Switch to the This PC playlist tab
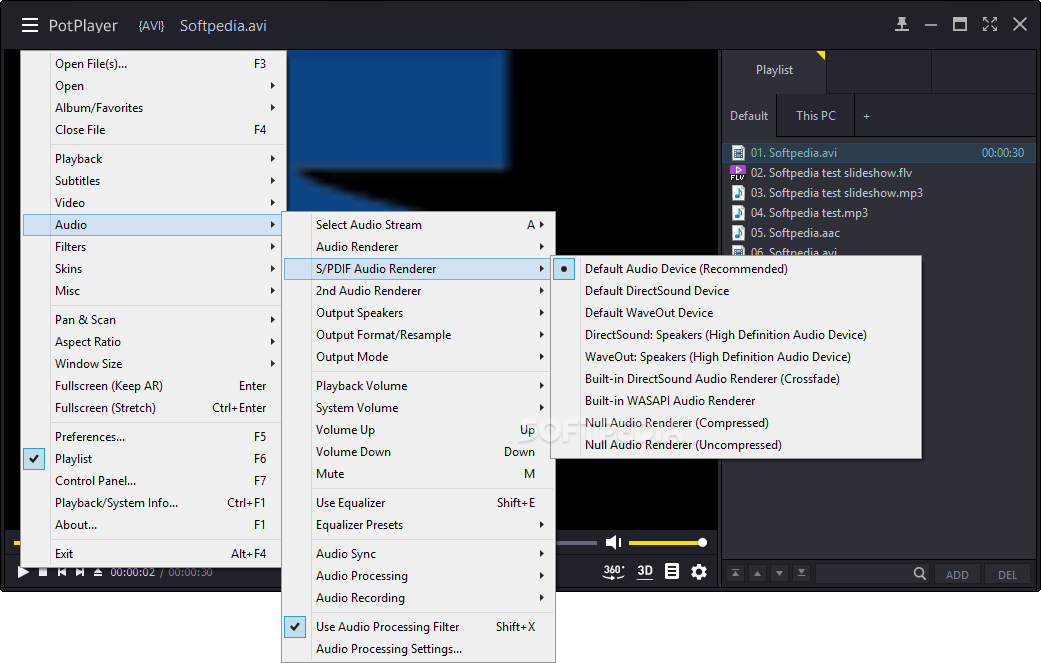The image size is (1041, 663). coord(816,115)
